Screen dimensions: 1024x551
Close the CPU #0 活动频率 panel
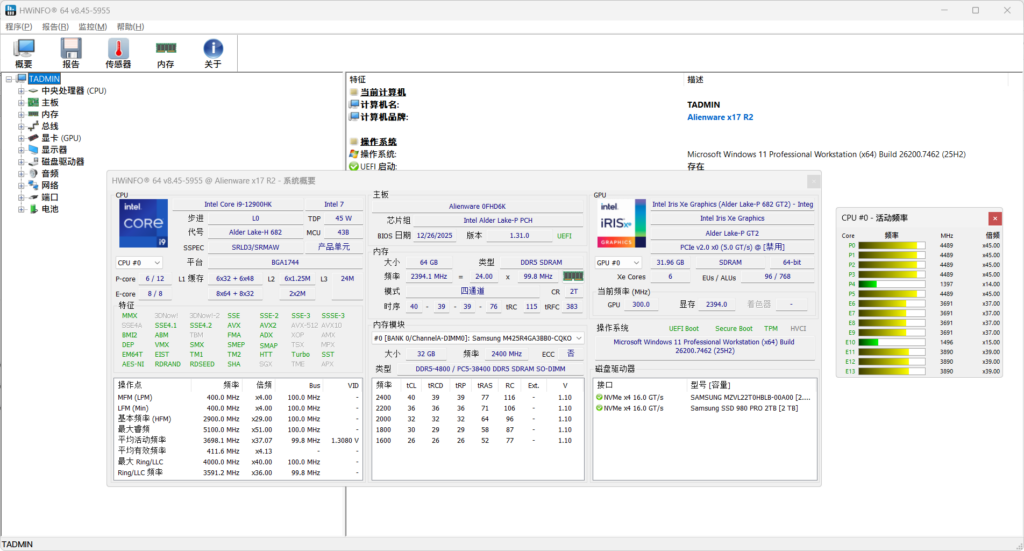995,218
